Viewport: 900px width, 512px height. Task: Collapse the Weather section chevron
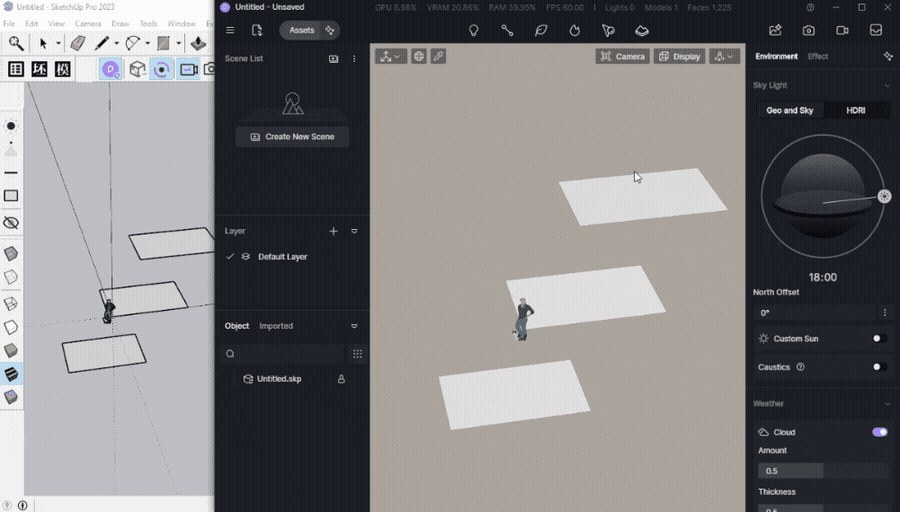pyautogui.click(x=887, y=404)
